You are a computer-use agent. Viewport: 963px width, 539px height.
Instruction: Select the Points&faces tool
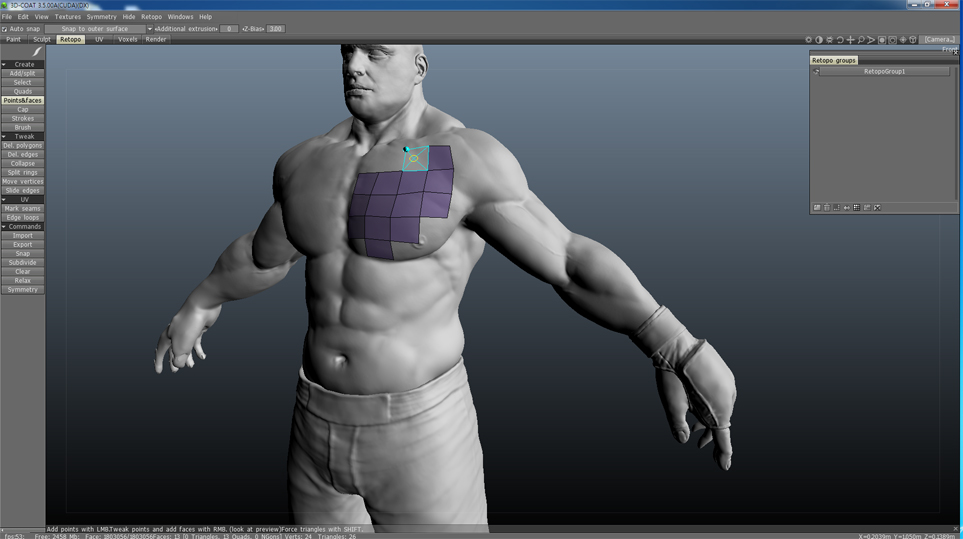(x=23, y=100)
